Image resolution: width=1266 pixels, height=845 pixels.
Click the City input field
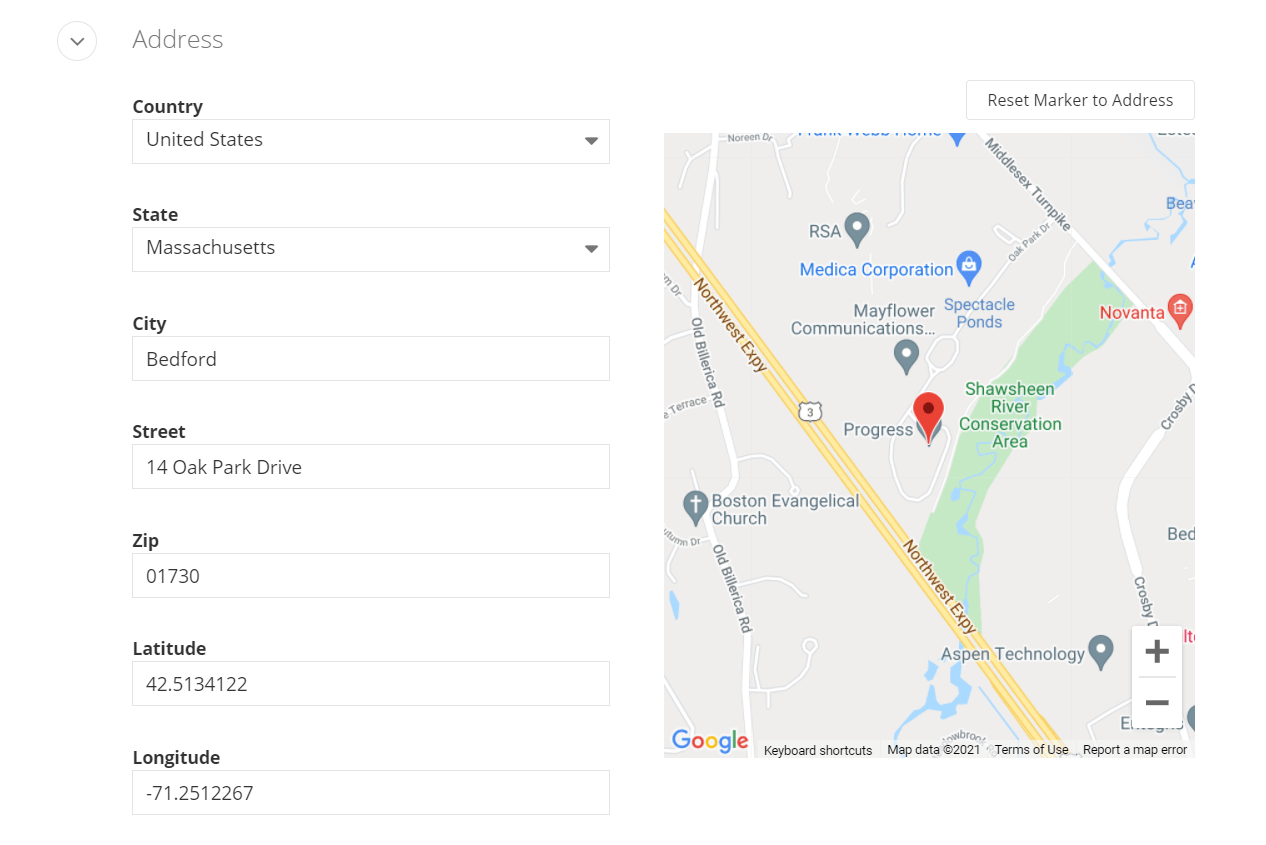(371, 358)
